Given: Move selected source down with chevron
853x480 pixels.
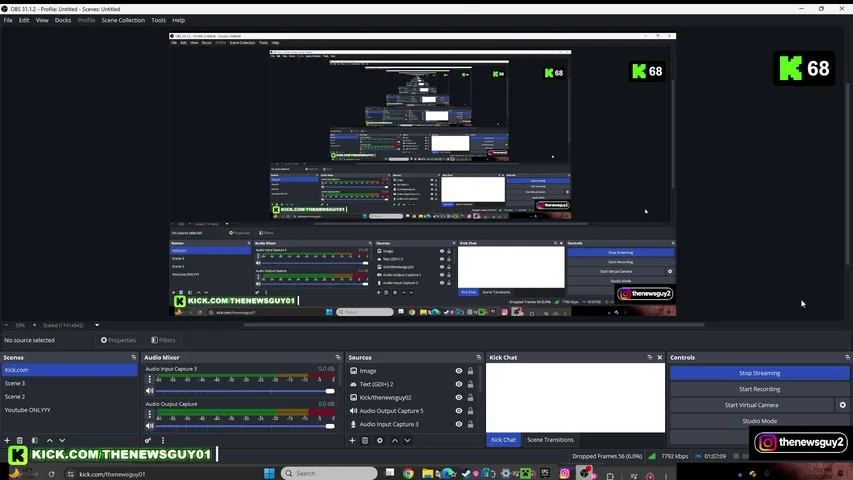Looking at the screenshot, I should 407,440.
